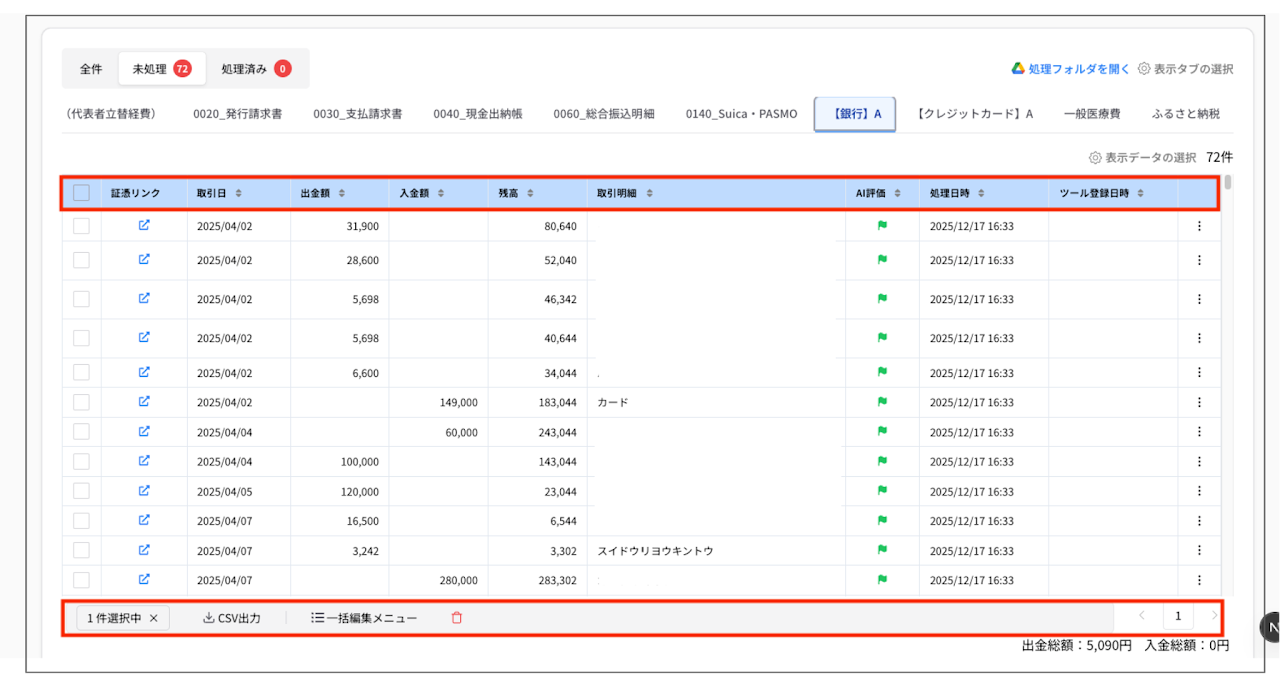The height and width of the screenshot is (694, 1280).
Task: Open 処理フォルダを開く link
Action: click(1071, 69)
